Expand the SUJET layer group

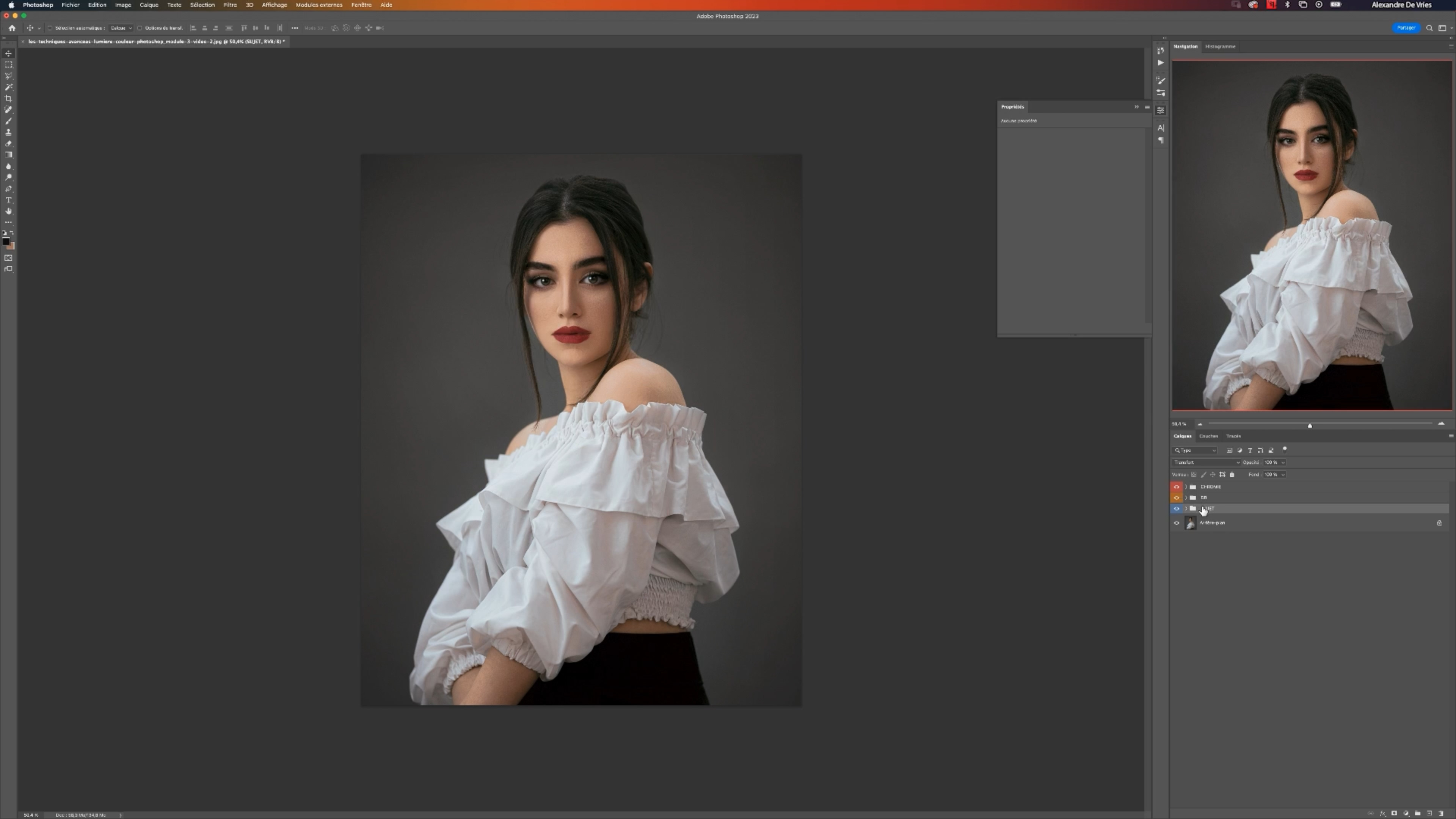[1186, 509]
